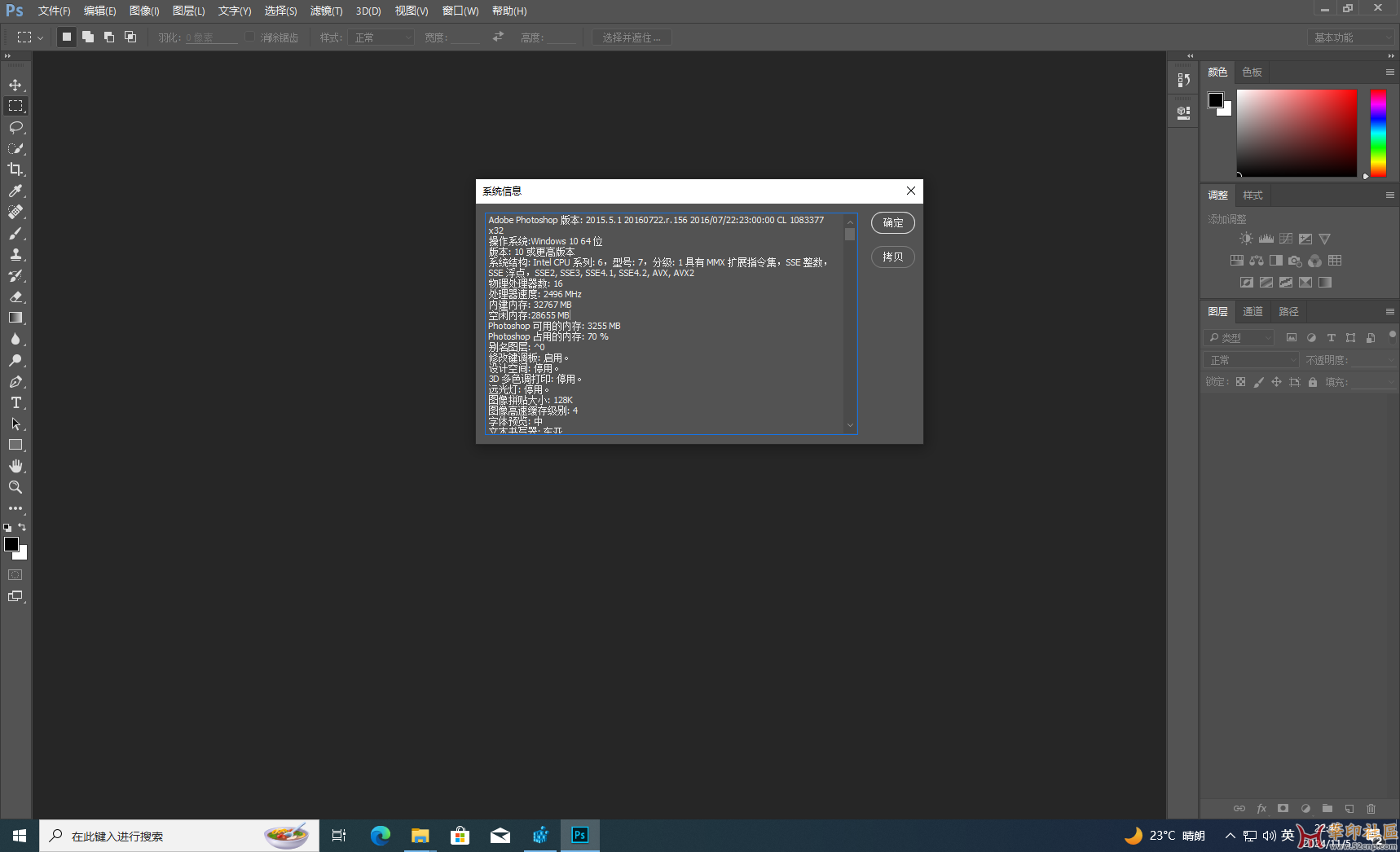
Task: Toggle Quick Mask mode
Action: tap(15, 575)
